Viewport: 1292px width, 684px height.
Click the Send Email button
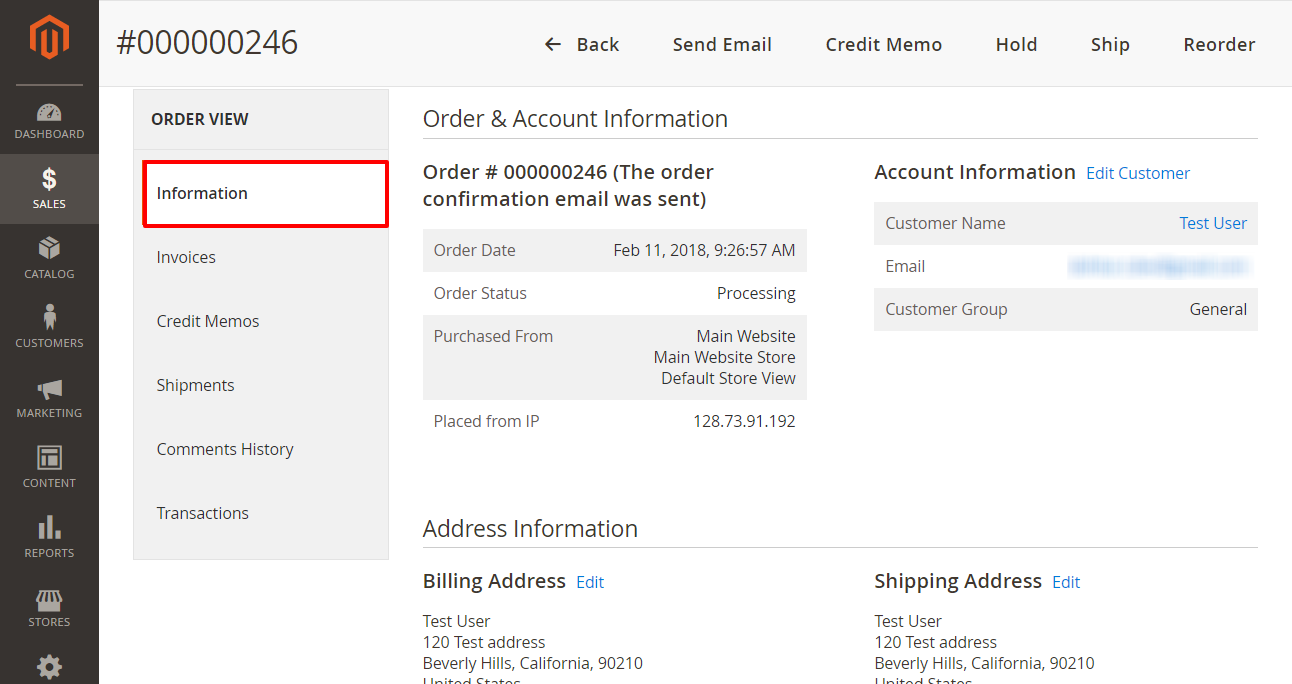point(722,45)
